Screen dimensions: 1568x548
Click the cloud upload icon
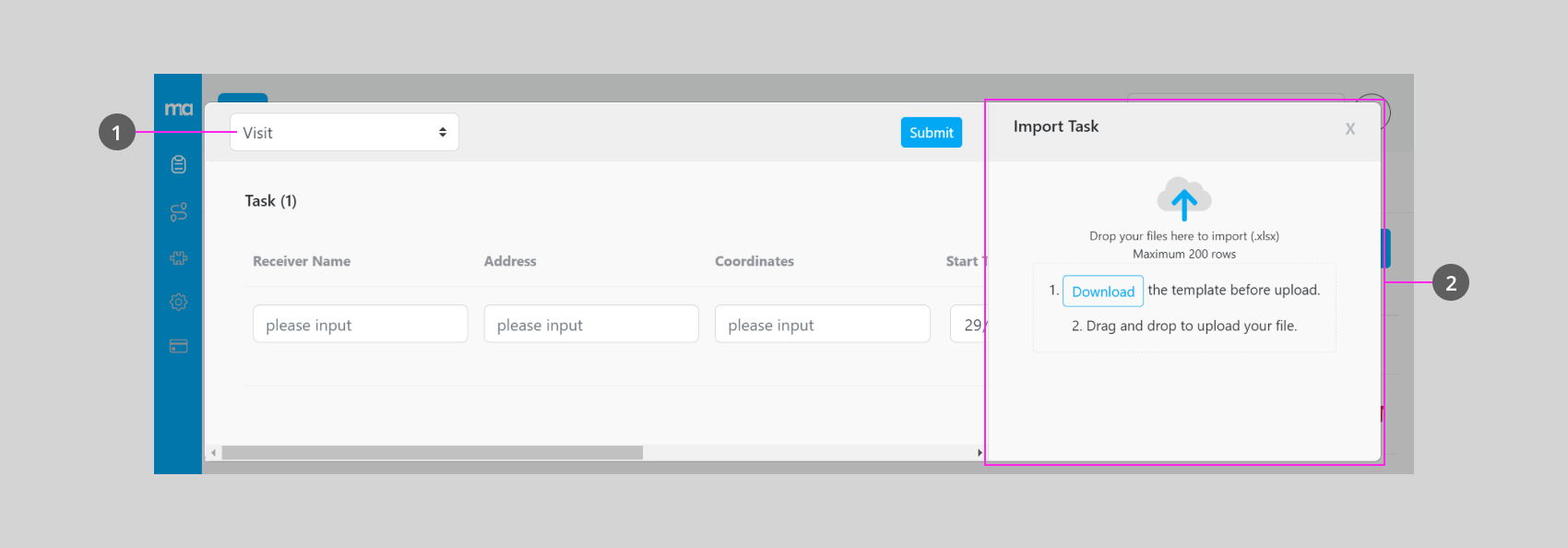coord(1184,197)
